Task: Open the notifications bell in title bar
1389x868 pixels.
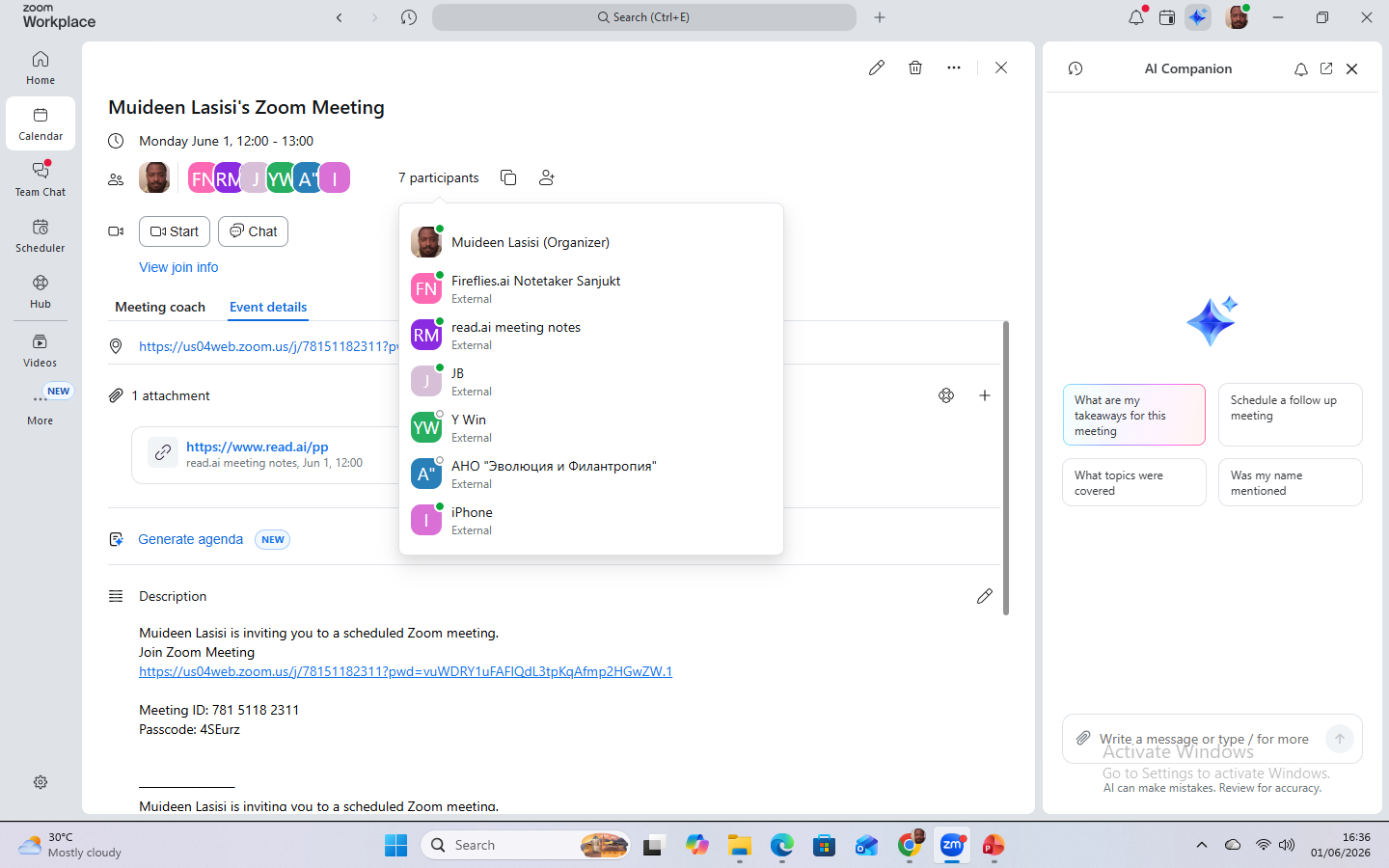Action: pyautogui.click(x=1136, y=17)
